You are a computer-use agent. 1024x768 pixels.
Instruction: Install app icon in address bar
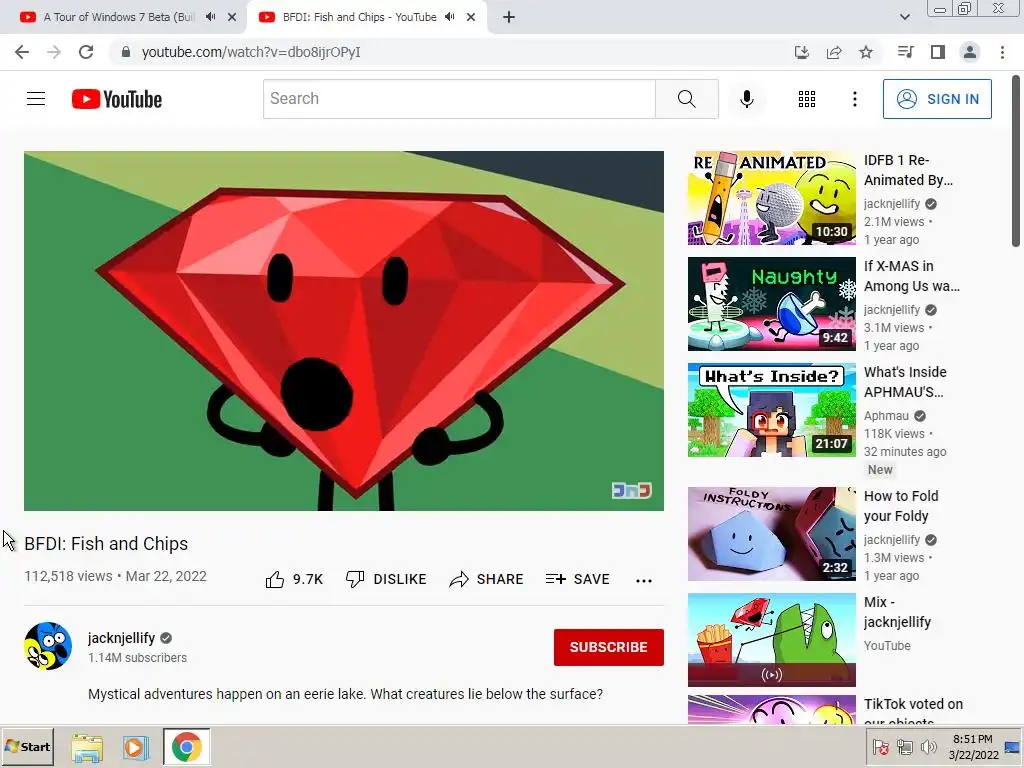[802, 52]
